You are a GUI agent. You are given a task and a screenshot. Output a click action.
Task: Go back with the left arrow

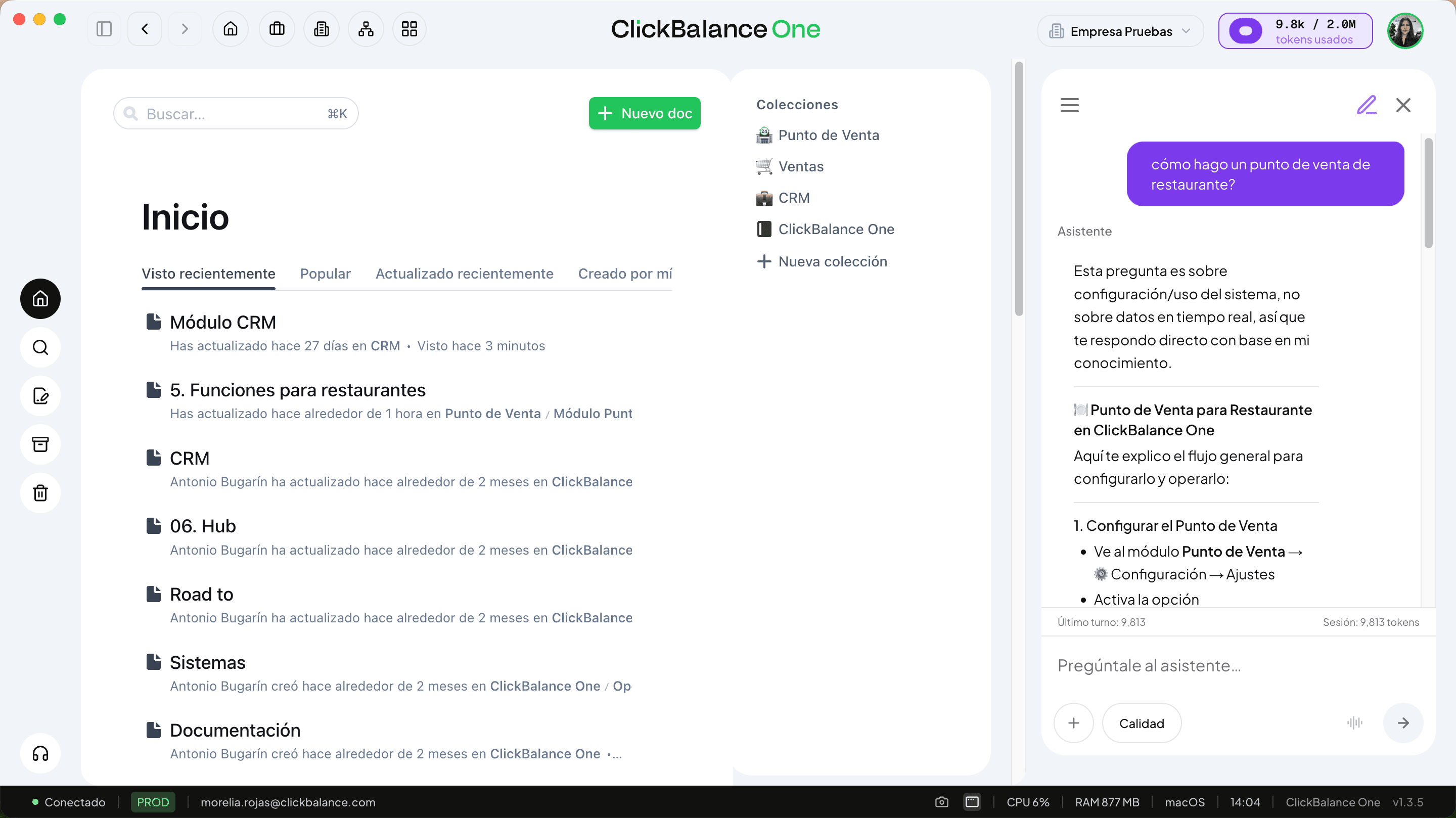coord(145,29)
